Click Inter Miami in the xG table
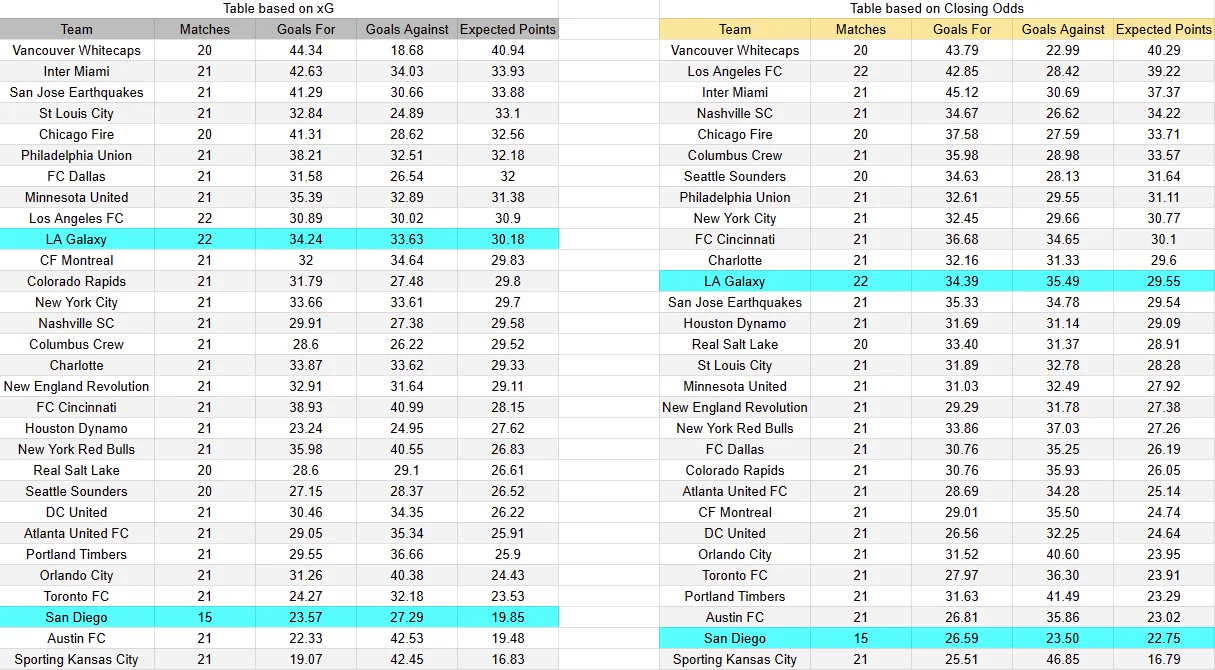 76,71
